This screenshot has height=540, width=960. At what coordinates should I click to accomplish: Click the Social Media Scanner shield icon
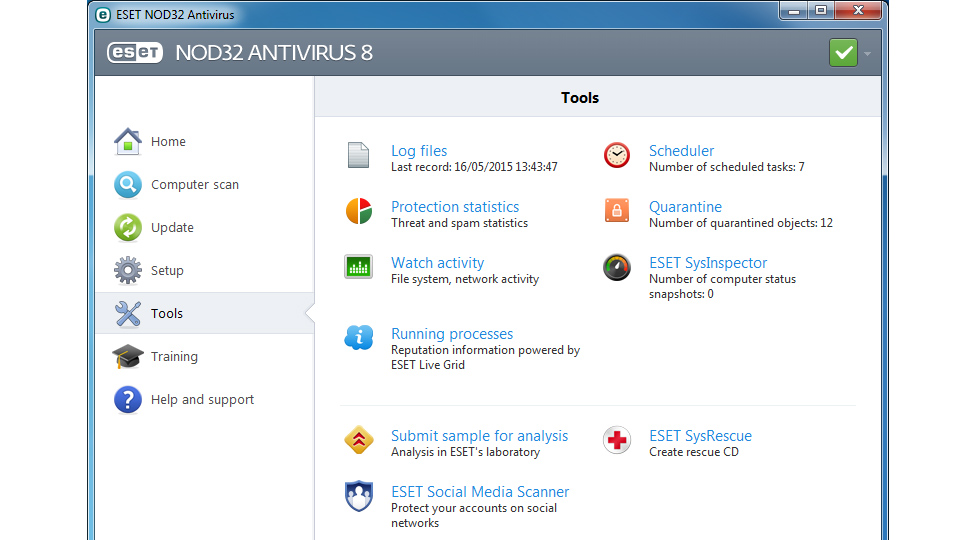[x=359, y=496]
